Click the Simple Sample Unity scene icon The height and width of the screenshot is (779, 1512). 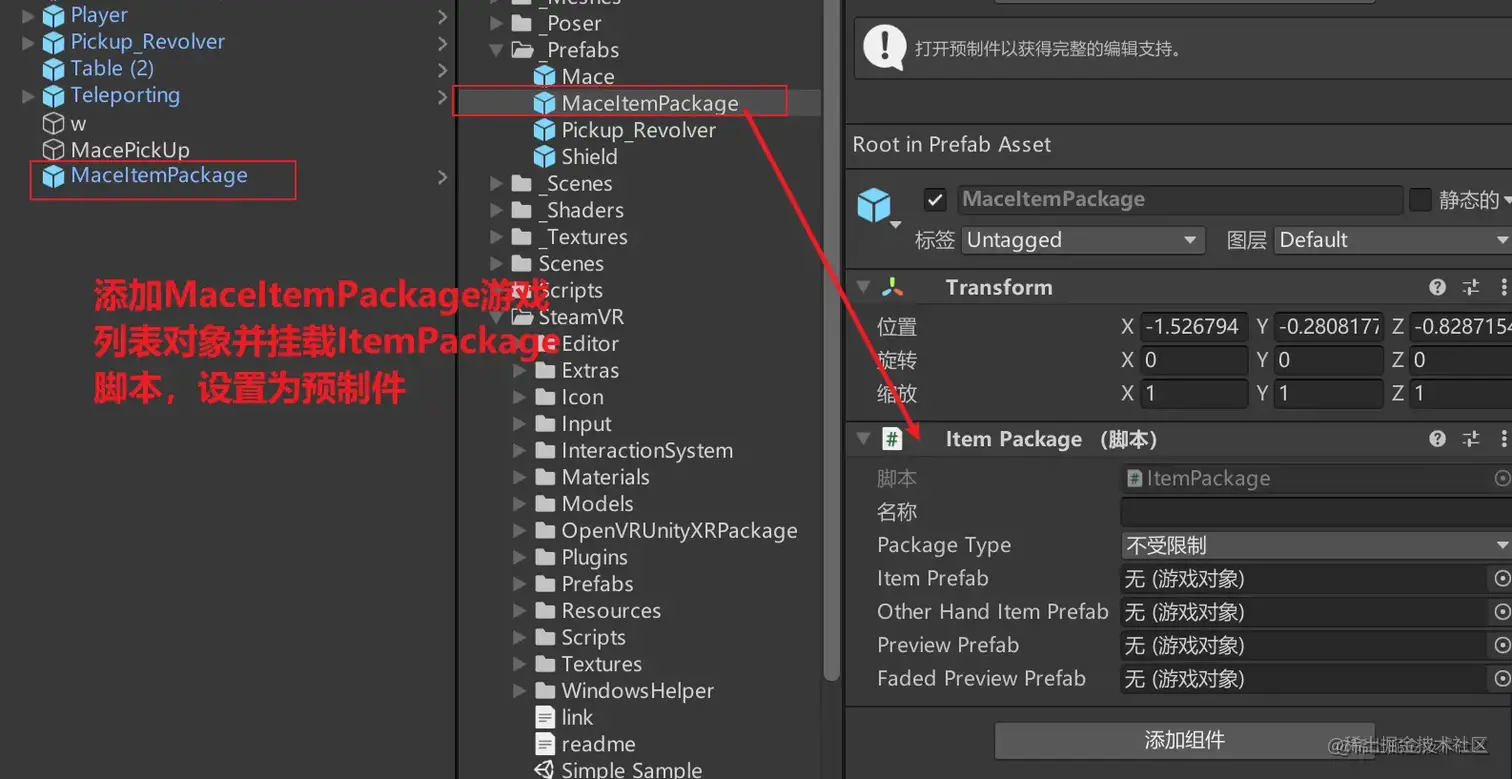click(544, 770)
